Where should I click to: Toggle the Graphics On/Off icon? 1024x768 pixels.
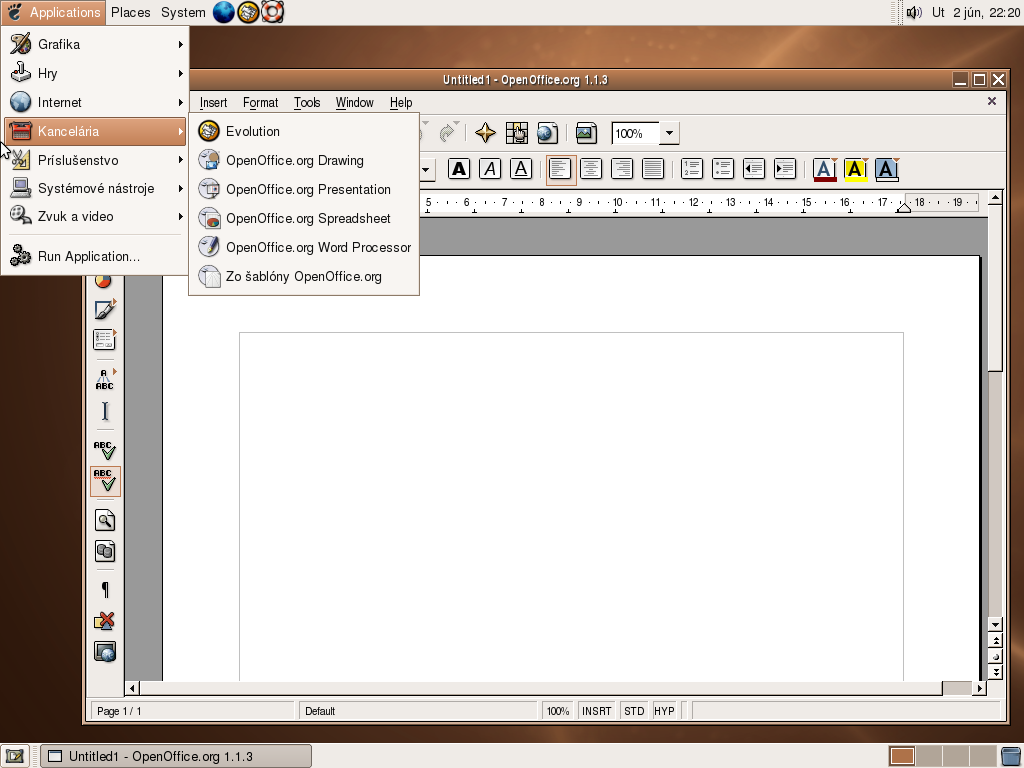point(104,620)
